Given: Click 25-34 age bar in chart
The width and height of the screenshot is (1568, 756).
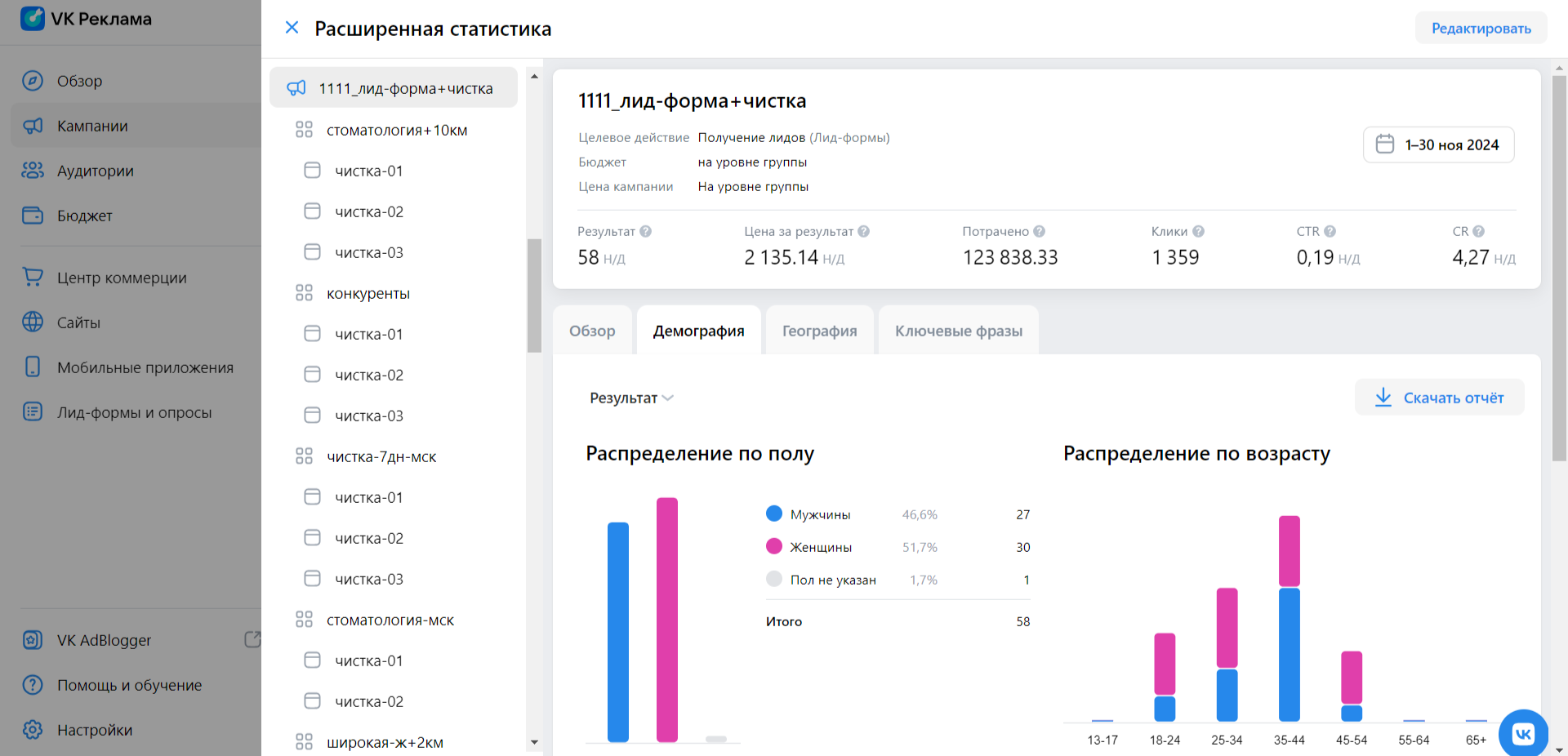Looking at the screenshot, I should [1227, 654].
